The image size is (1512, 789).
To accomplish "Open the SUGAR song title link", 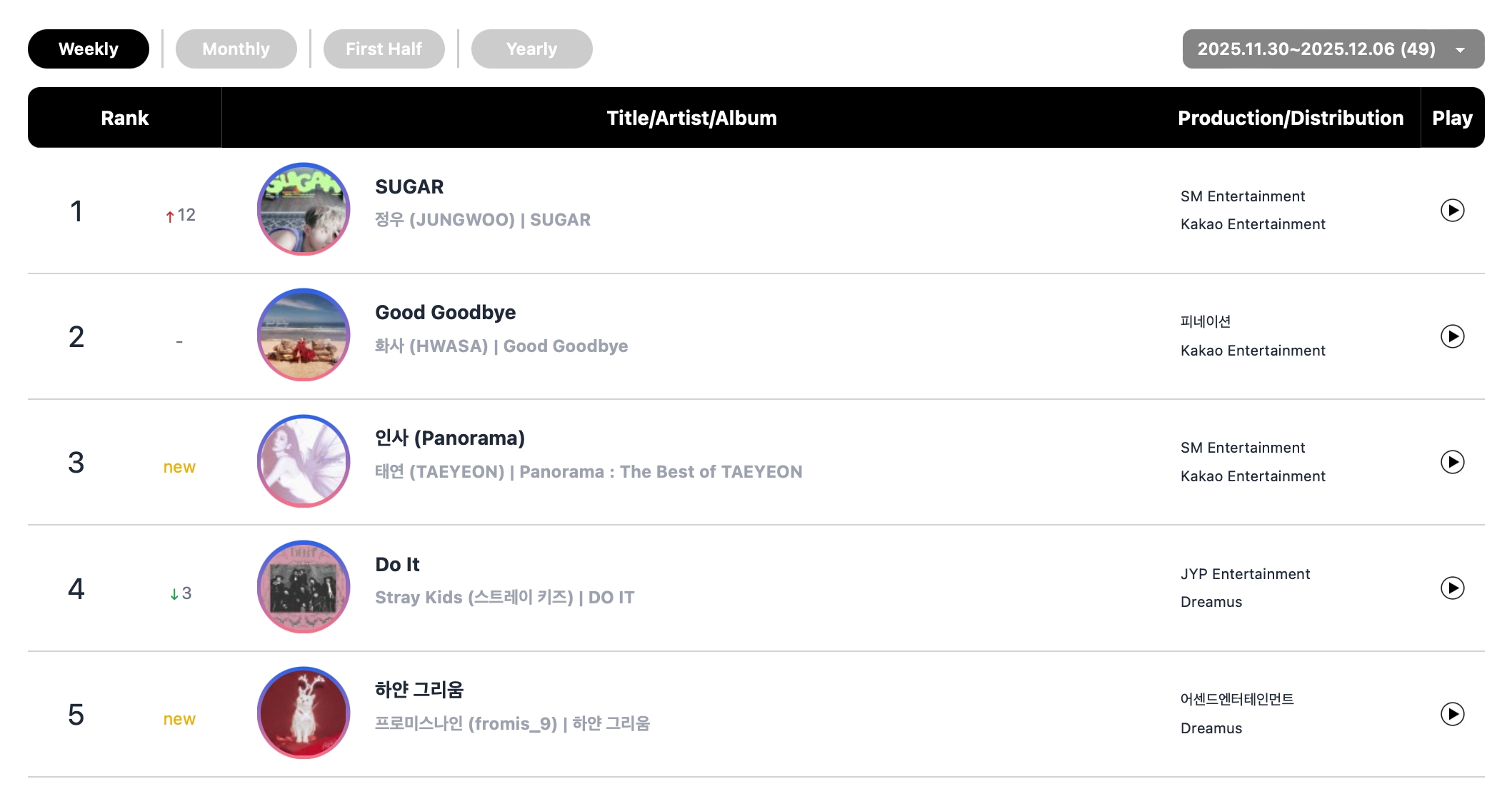I will click(x=409, y=187).
